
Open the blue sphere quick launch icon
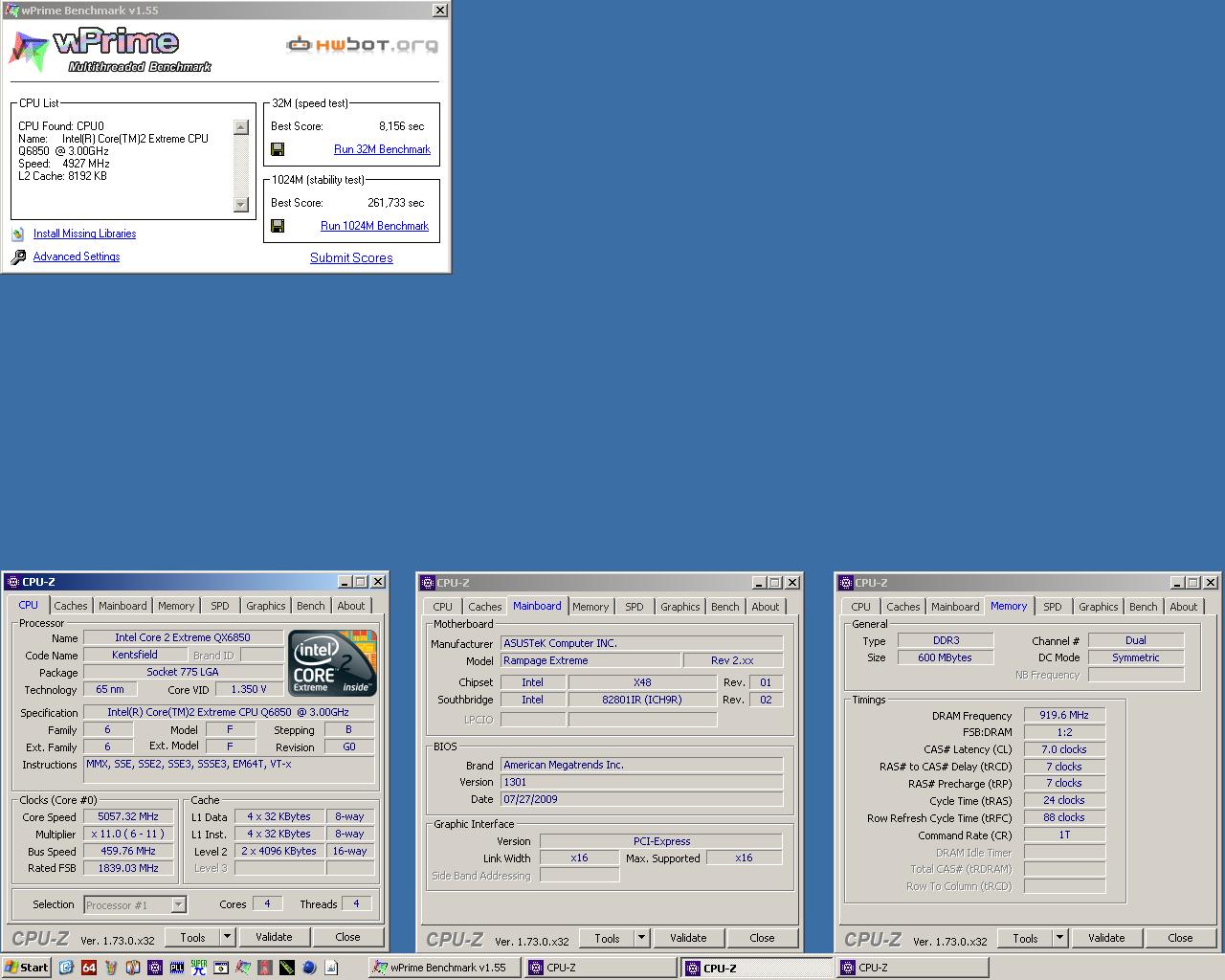click(x=309, y=968)
